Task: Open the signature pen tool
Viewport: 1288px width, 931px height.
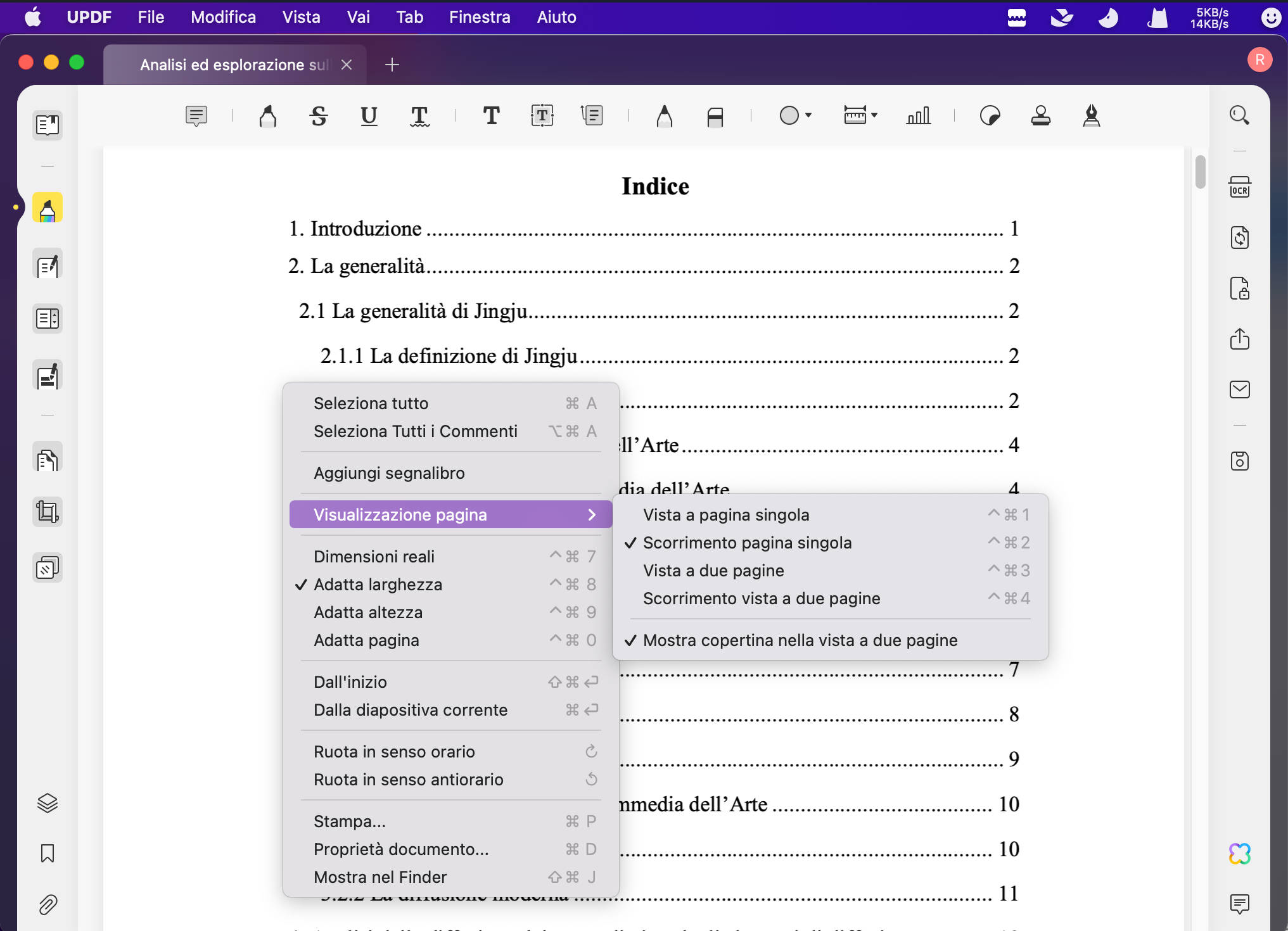Action: 1091,116
